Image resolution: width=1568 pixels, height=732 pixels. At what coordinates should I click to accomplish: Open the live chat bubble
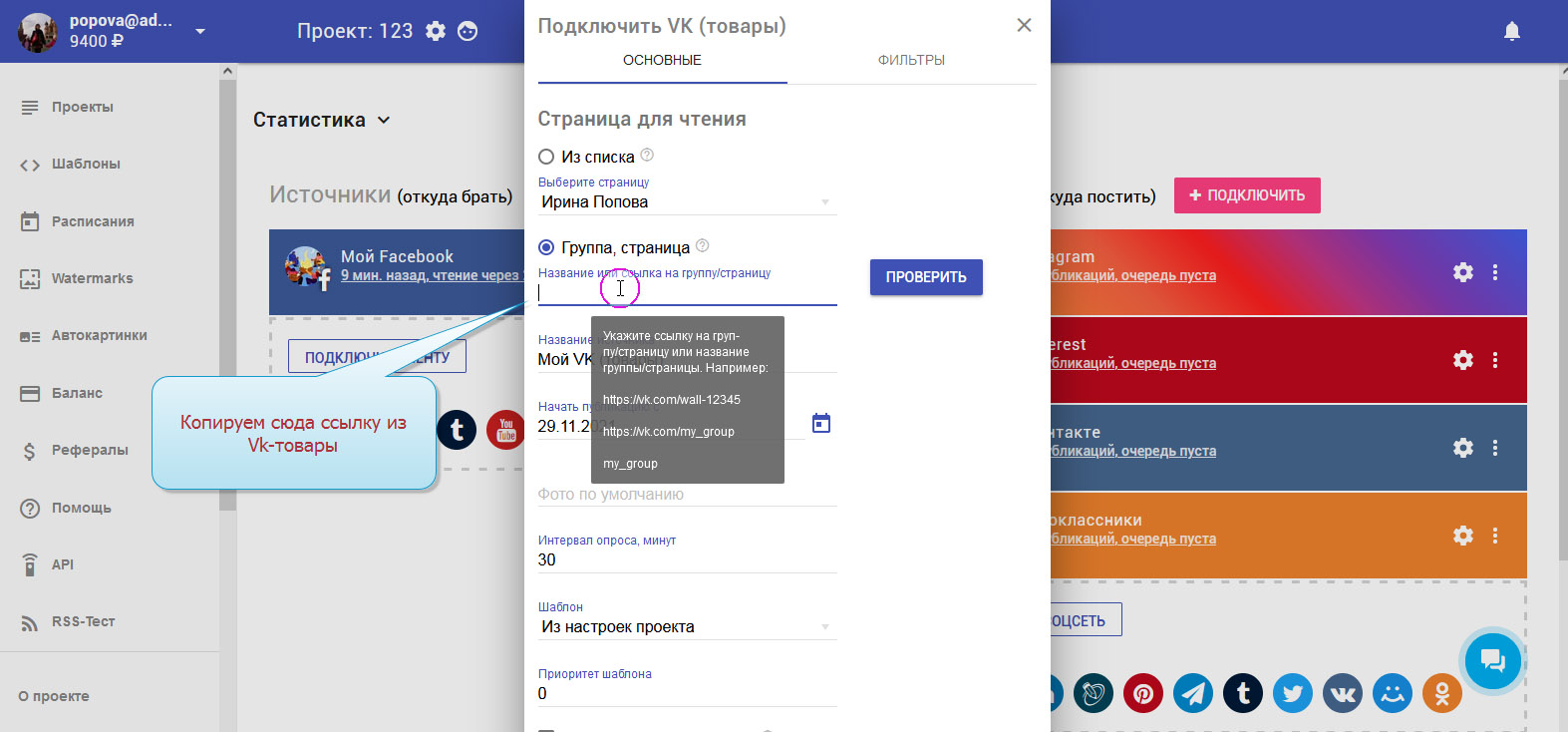pos(1492,660)
